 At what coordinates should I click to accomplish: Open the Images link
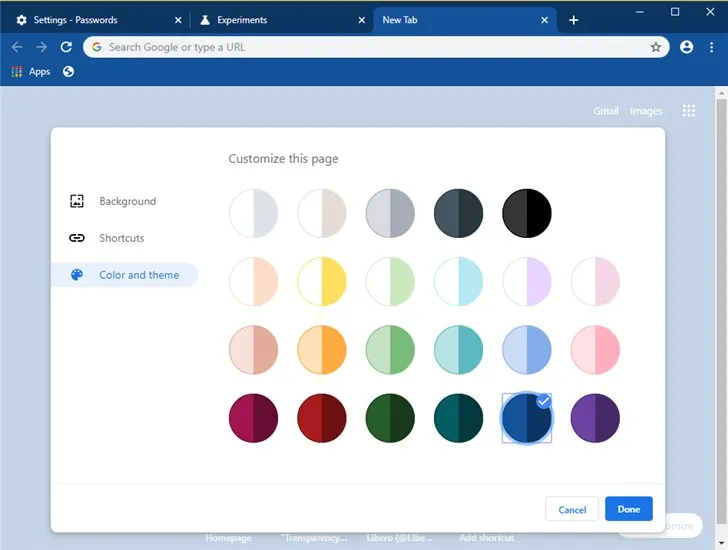(x=646, y=111)
